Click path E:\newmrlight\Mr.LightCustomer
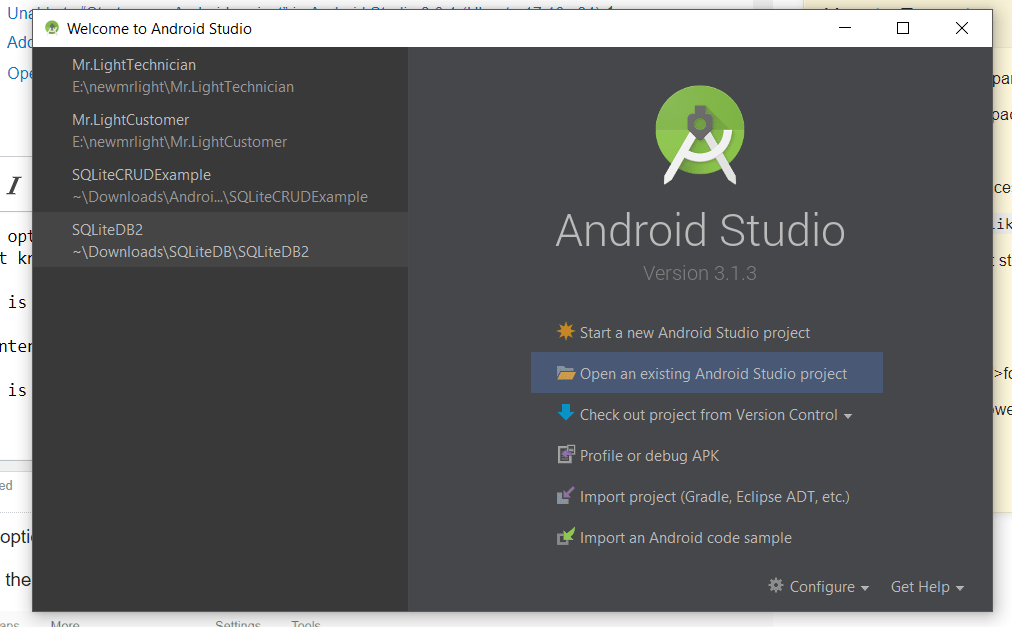 (x=179, y=141)
